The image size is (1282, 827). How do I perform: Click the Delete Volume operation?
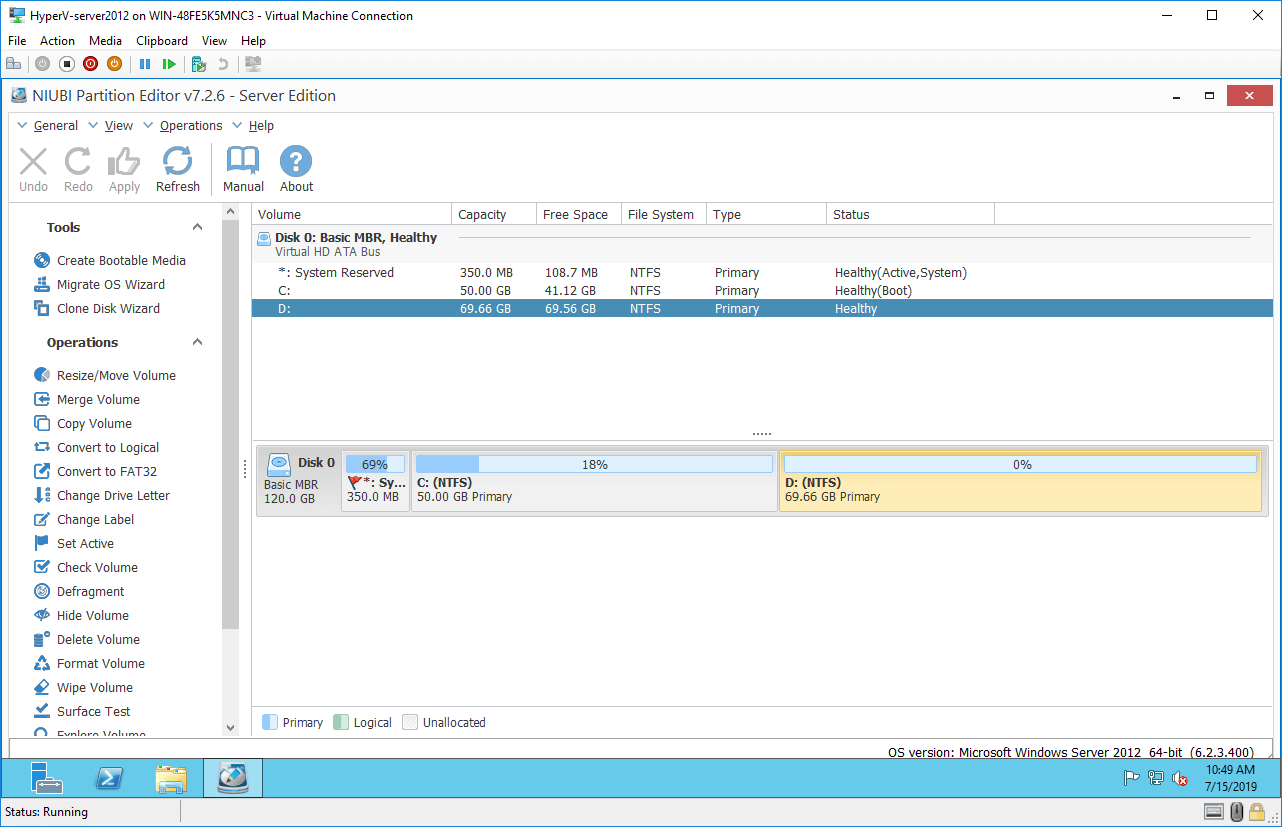98,639
